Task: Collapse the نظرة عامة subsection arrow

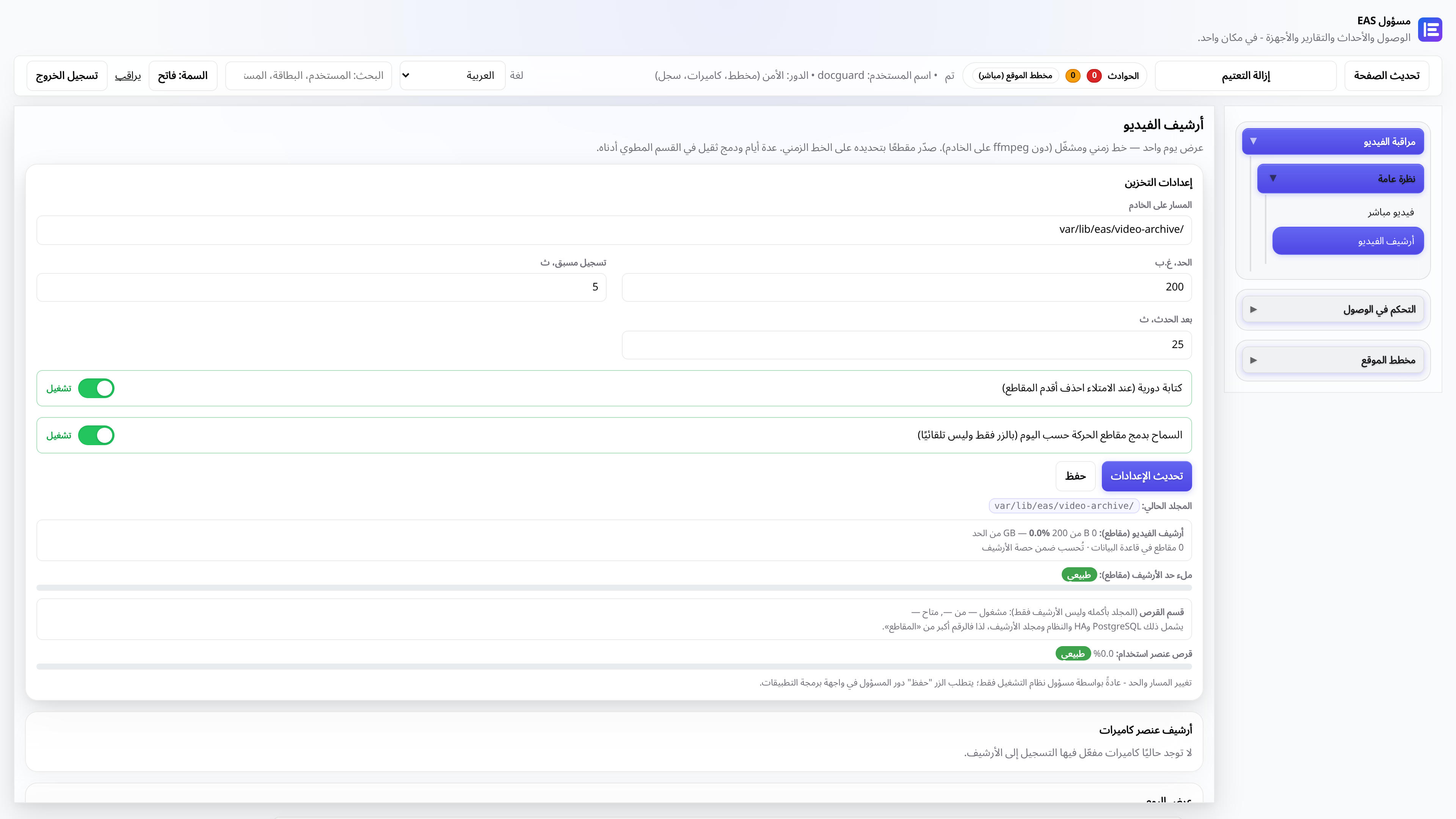Action: pos(1273,179)
